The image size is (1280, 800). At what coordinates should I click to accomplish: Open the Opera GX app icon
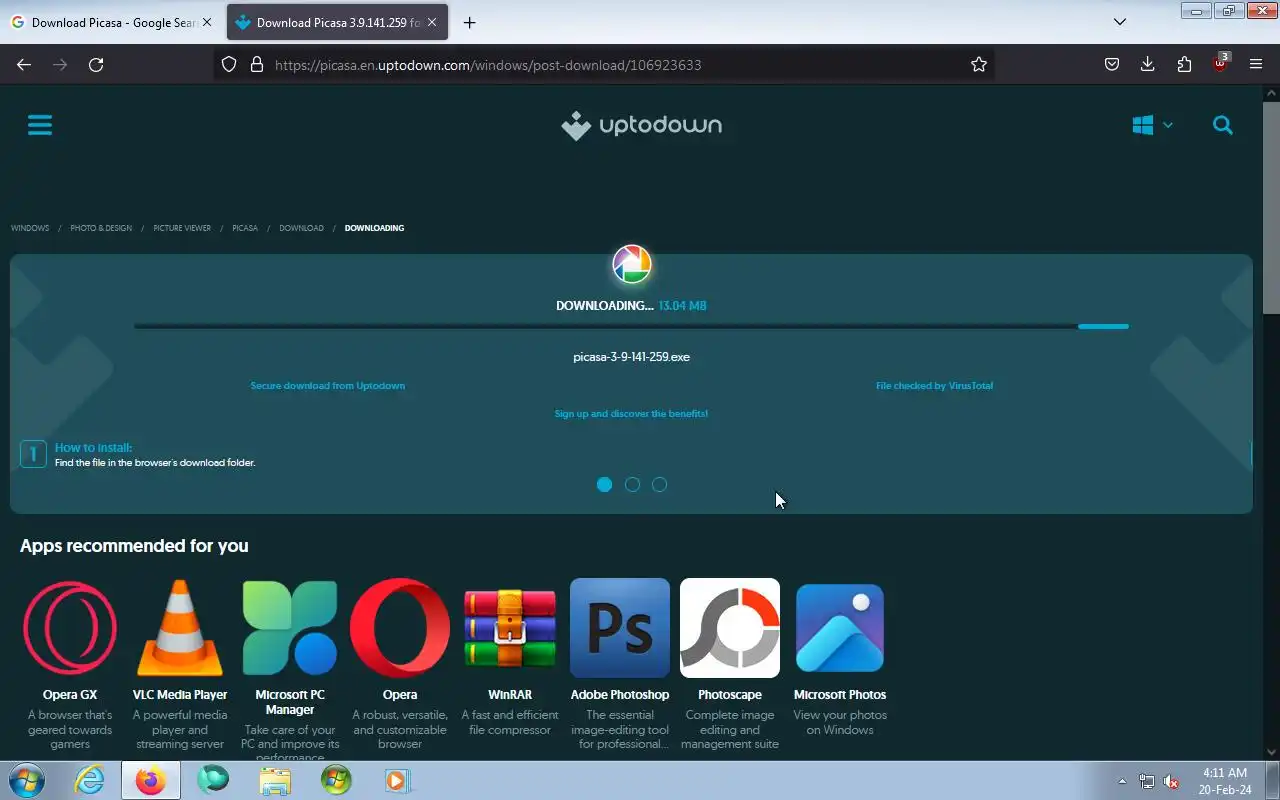coord(70,628)
